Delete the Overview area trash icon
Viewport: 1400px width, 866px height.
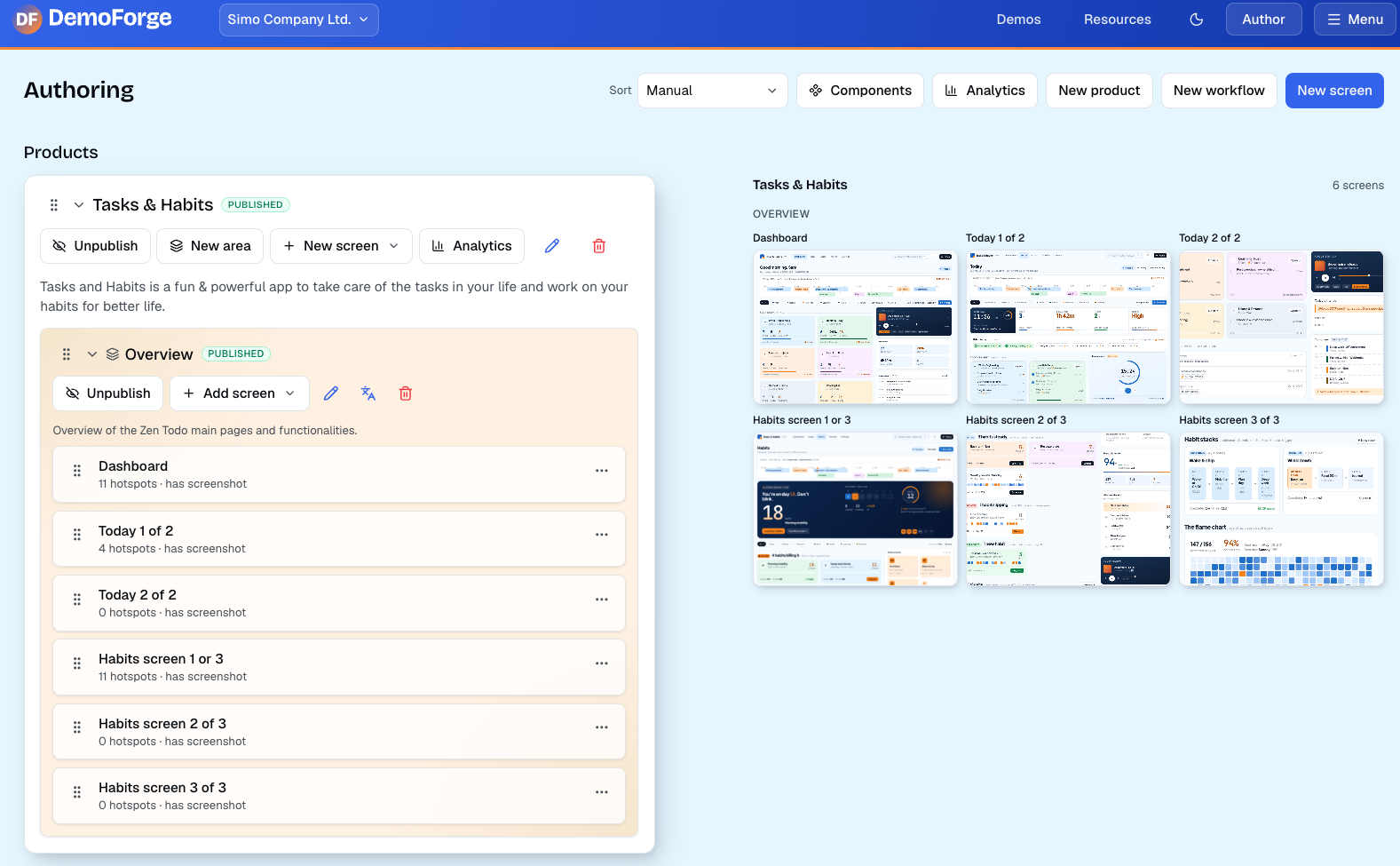click(406, 393)
